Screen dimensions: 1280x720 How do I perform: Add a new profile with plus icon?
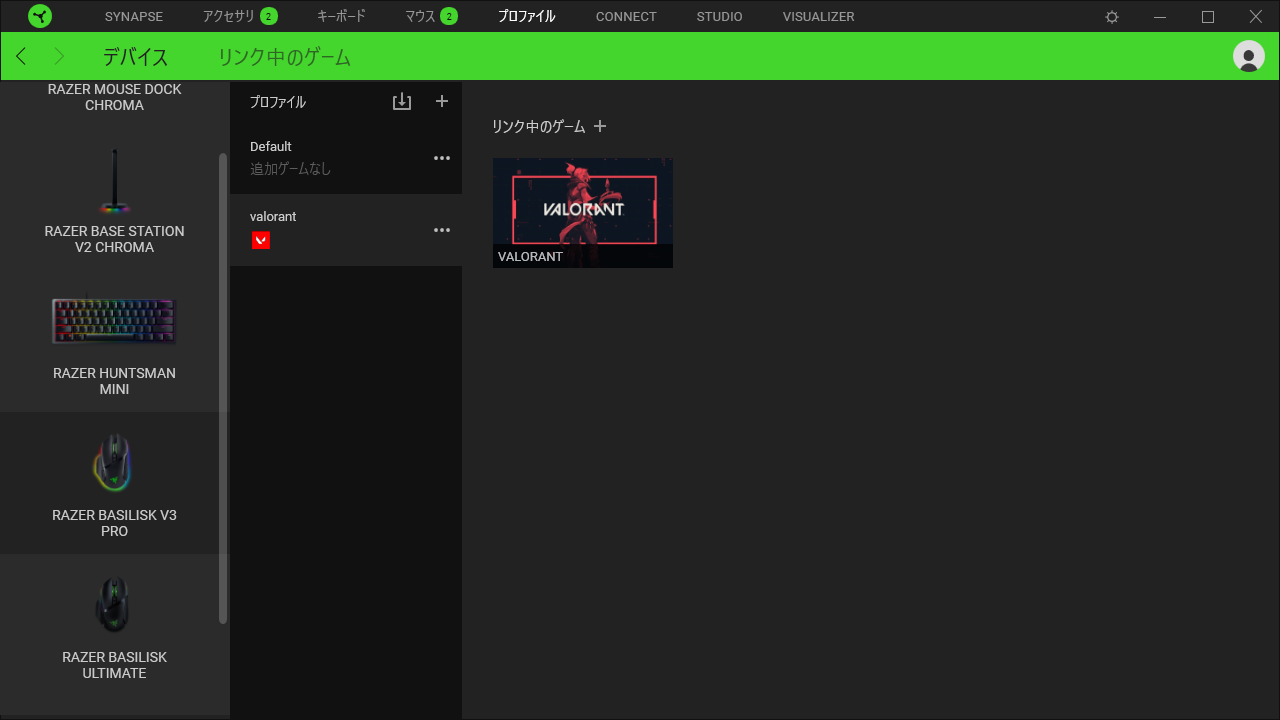pyautogui.click(x=442, y=101)
